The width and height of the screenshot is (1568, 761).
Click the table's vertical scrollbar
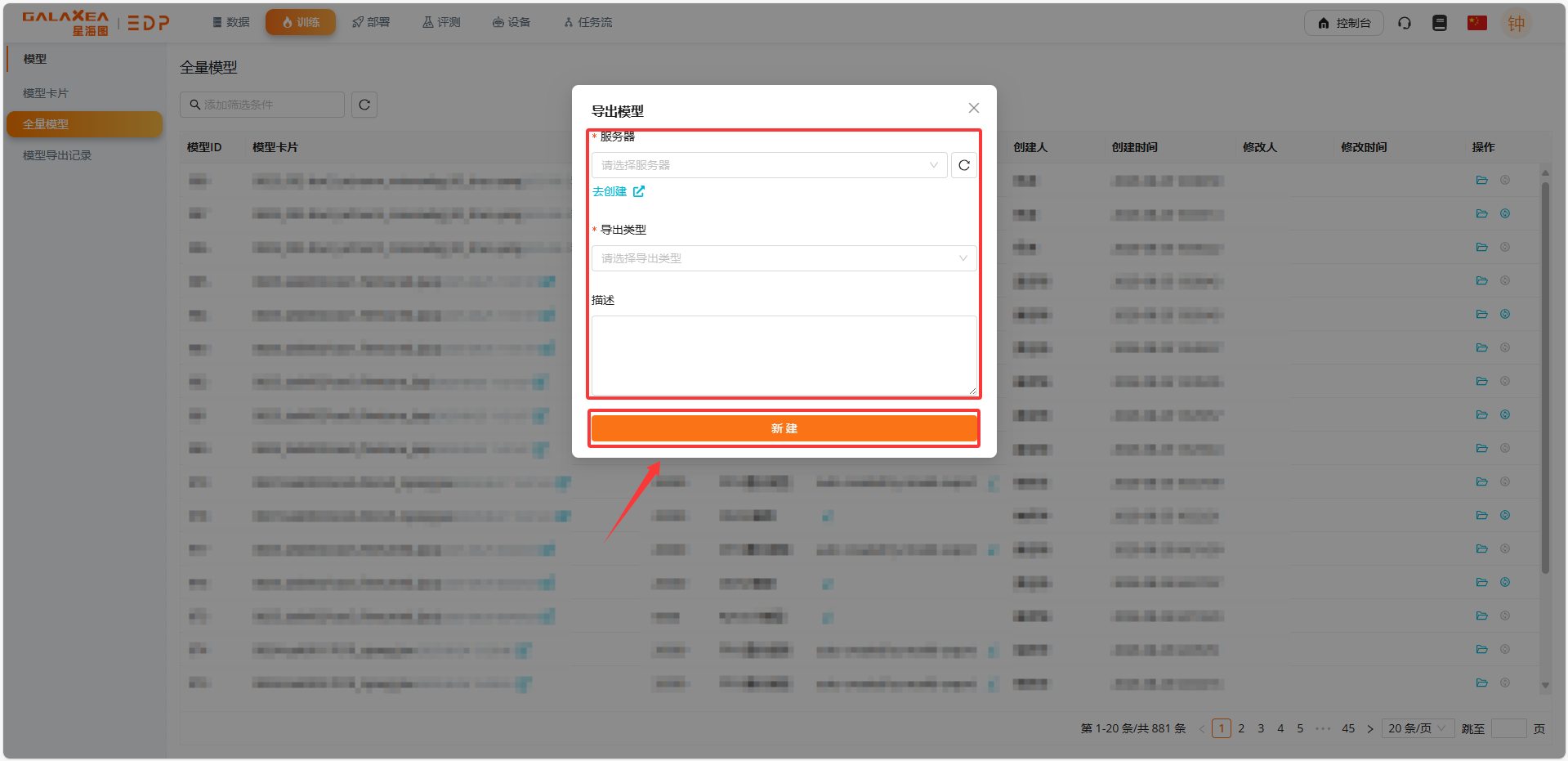point(1544,376)
